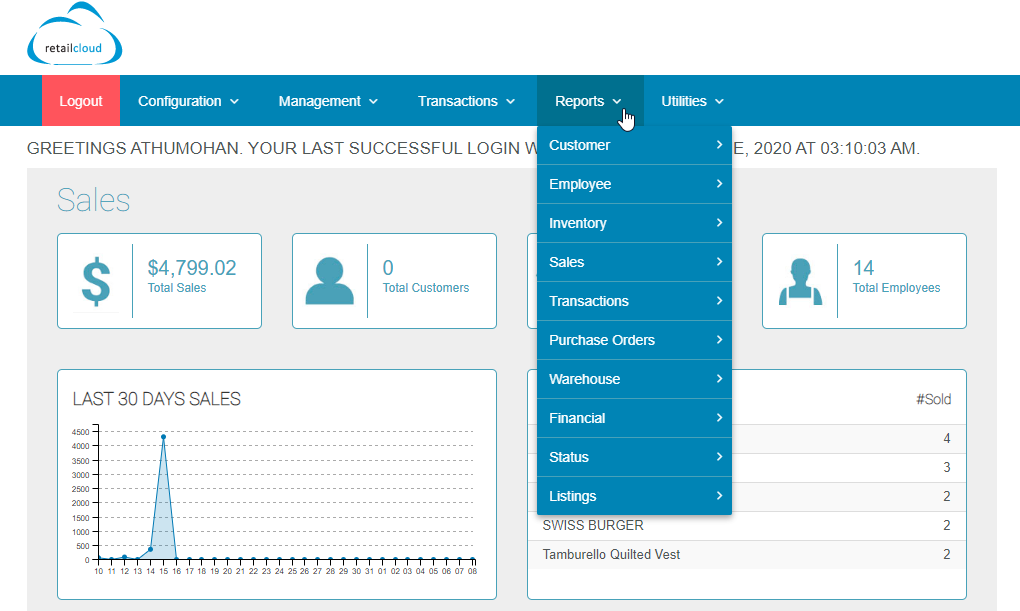Viewport: 1020px width, 611px height.
Task: Expand the Sales reports submenu
Action: click(x=634, y=262)
